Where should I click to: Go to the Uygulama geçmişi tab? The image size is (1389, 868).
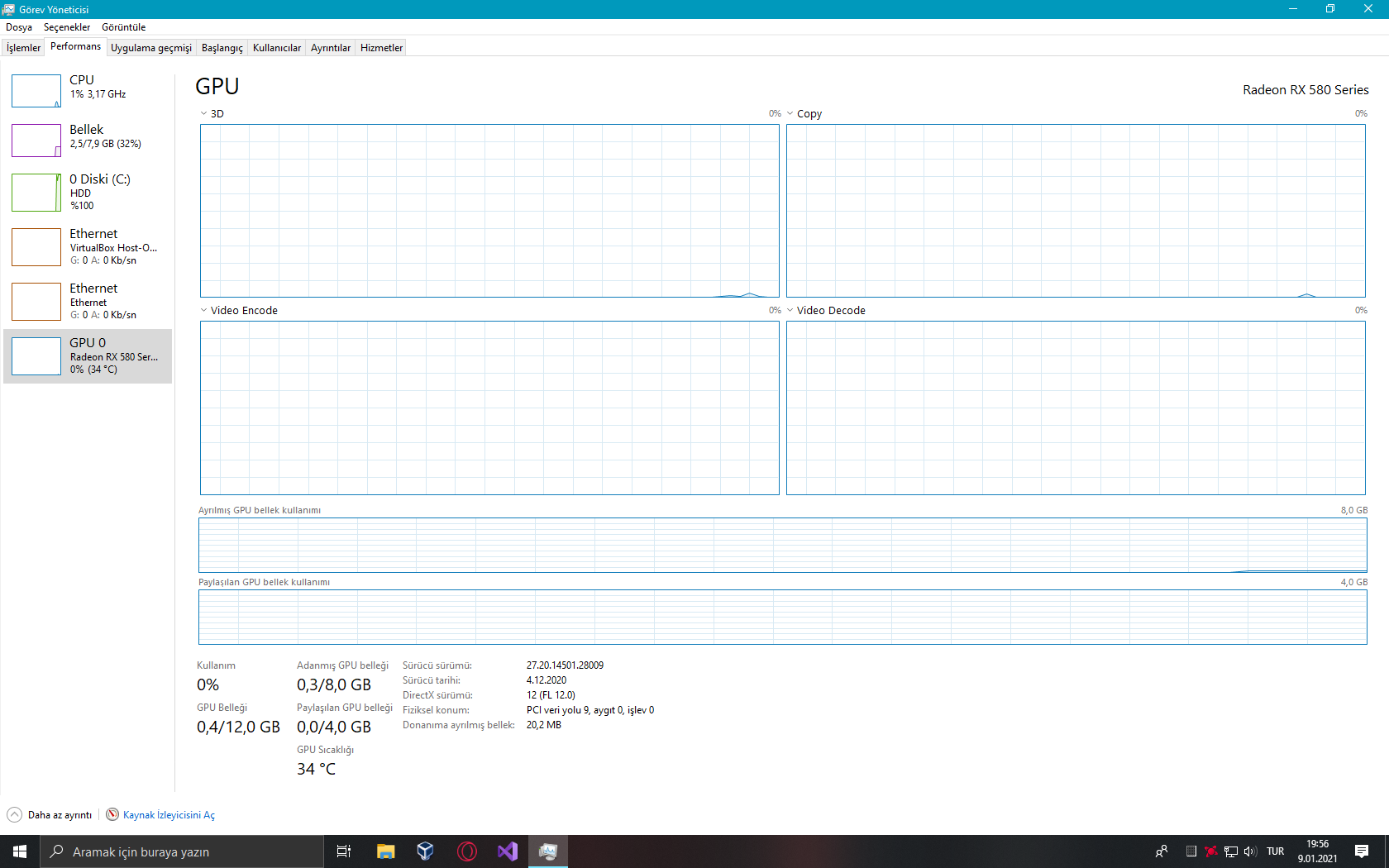[x=151, y=48]
